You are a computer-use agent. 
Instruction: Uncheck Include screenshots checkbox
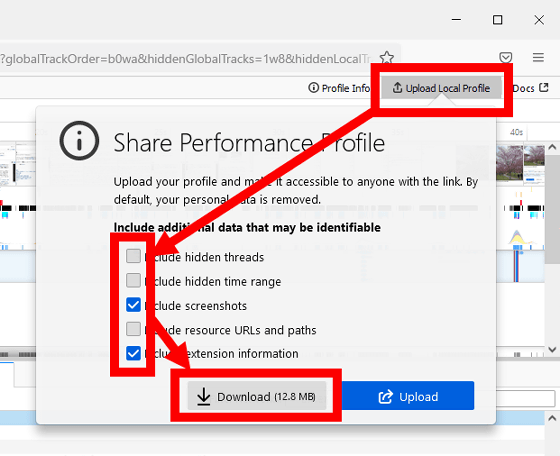133,305
